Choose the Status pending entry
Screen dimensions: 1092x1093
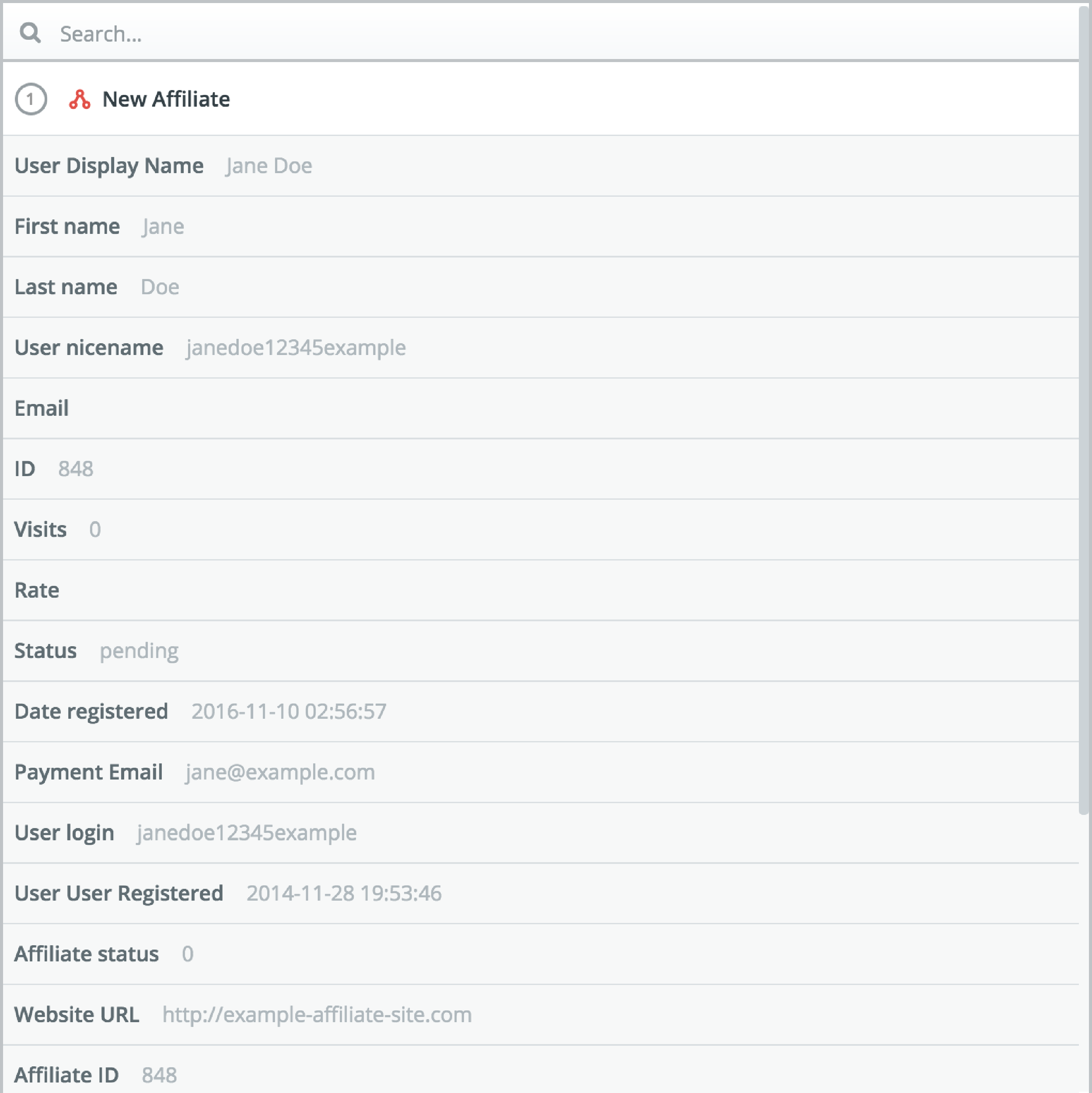click(x=541, y=651)
